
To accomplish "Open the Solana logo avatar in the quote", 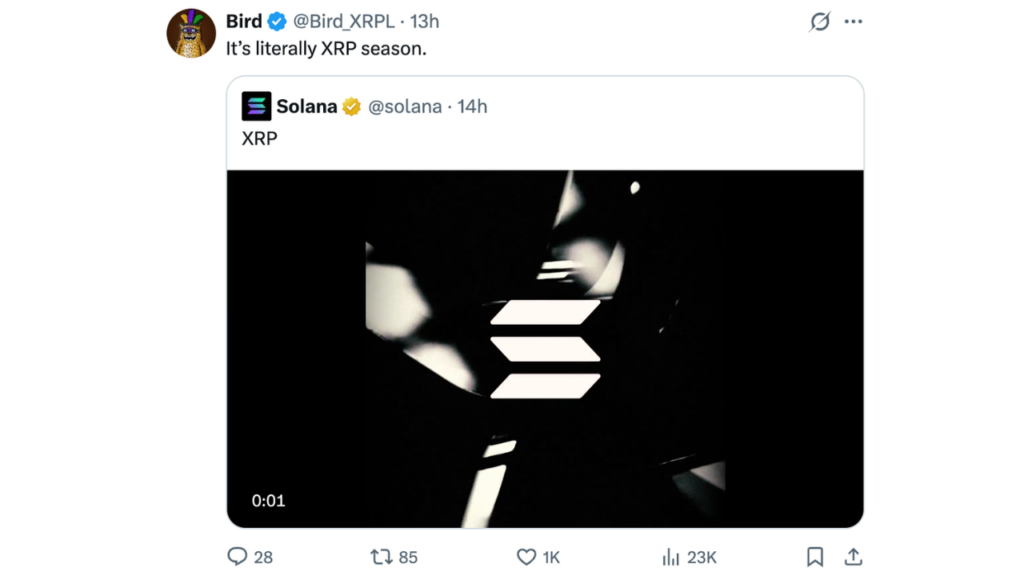I will click(x=256, y=107).
